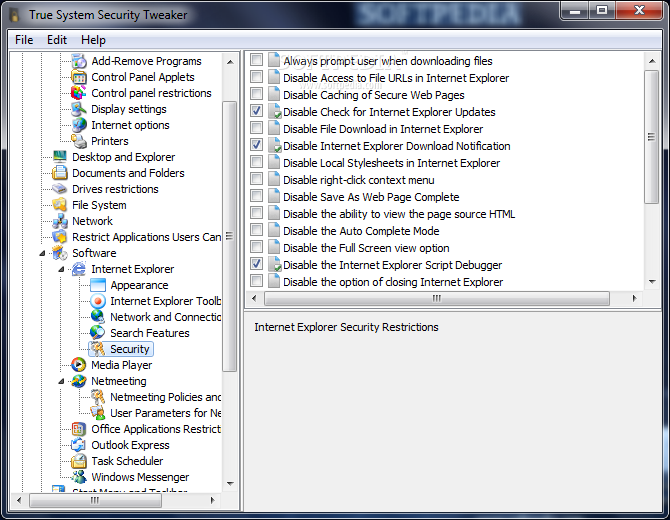Open the Help menu
Screen dimensions: 670x520
[93, 40]
